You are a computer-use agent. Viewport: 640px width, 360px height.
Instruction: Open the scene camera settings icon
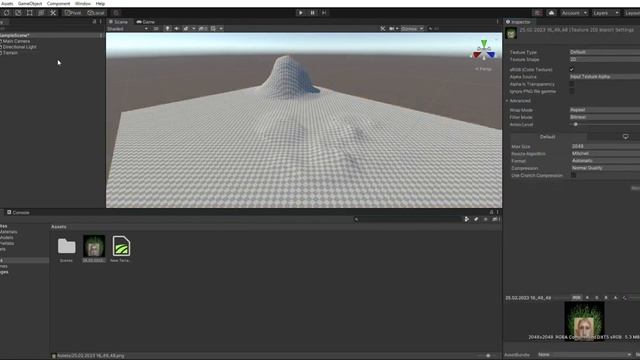coord(392,29)
